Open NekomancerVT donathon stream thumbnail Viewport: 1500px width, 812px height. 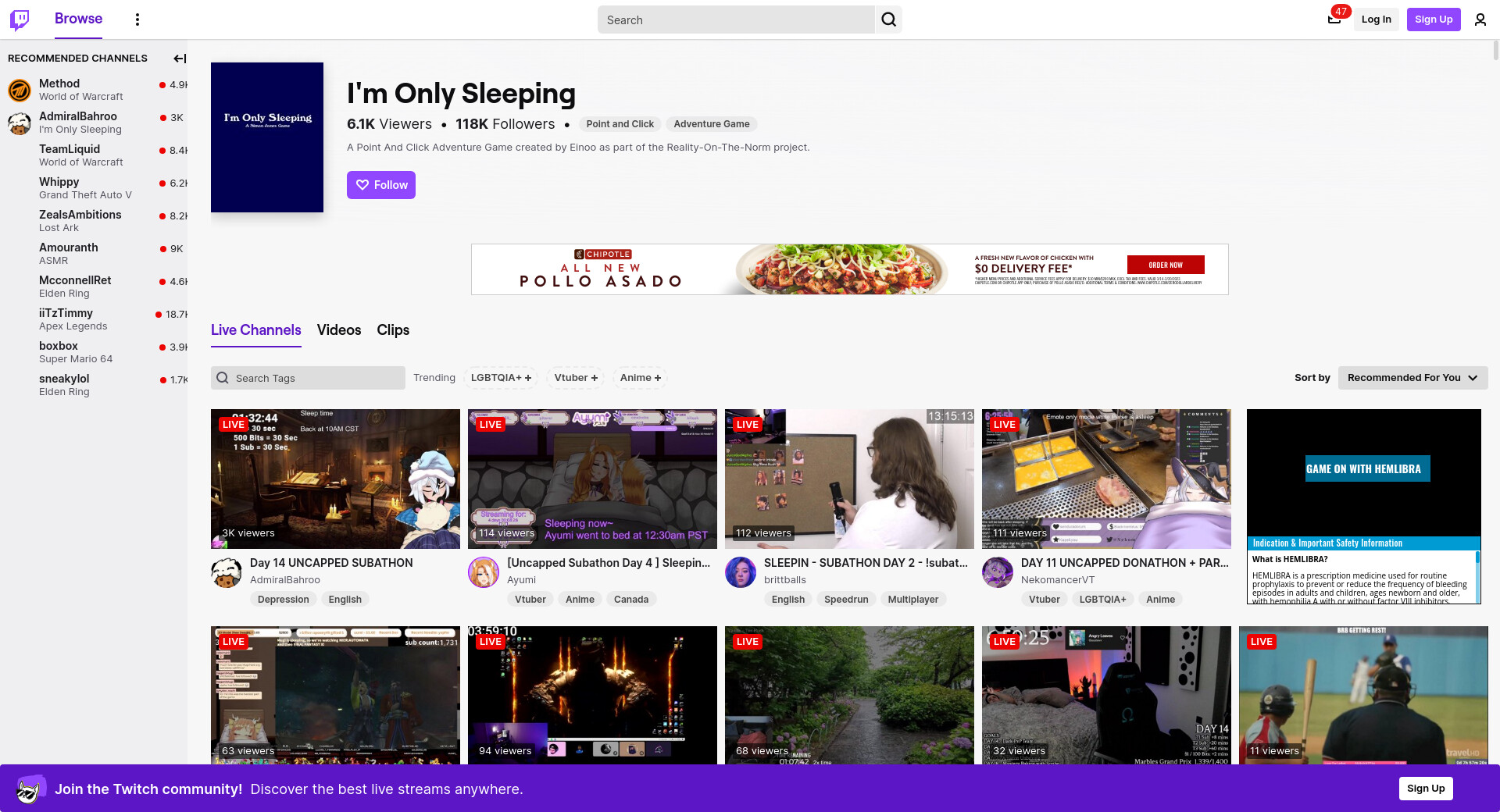[x=1106, y=479]
